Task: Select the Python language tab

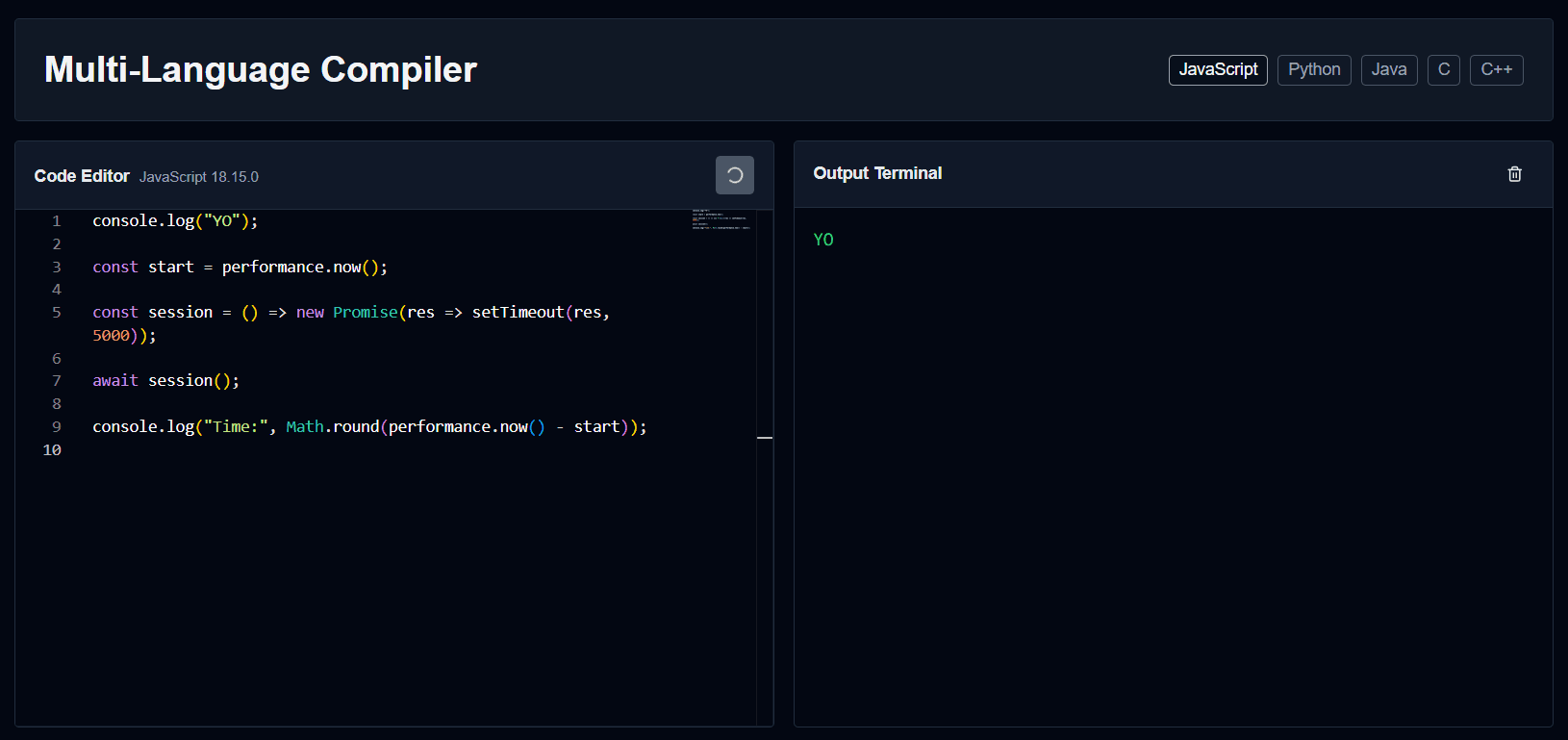Action: pos(1314,70)
